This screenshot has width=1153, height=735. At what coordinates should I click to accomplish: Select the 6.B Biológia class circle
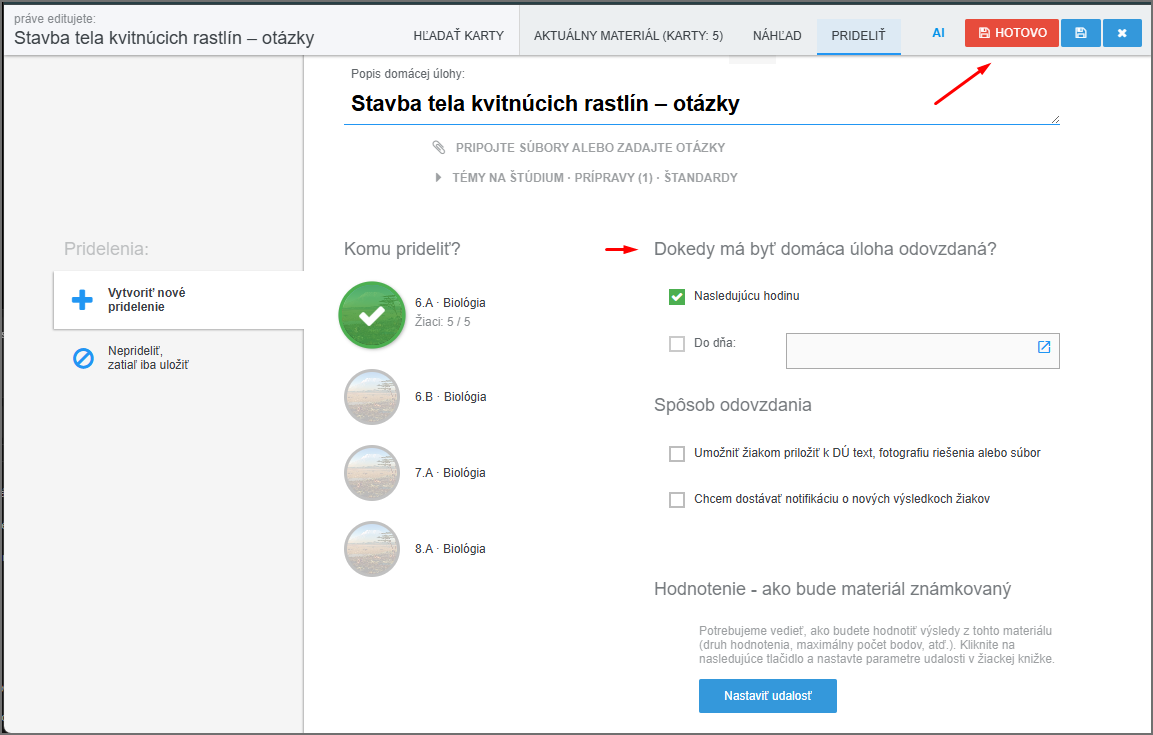click(x=372, y=397)
